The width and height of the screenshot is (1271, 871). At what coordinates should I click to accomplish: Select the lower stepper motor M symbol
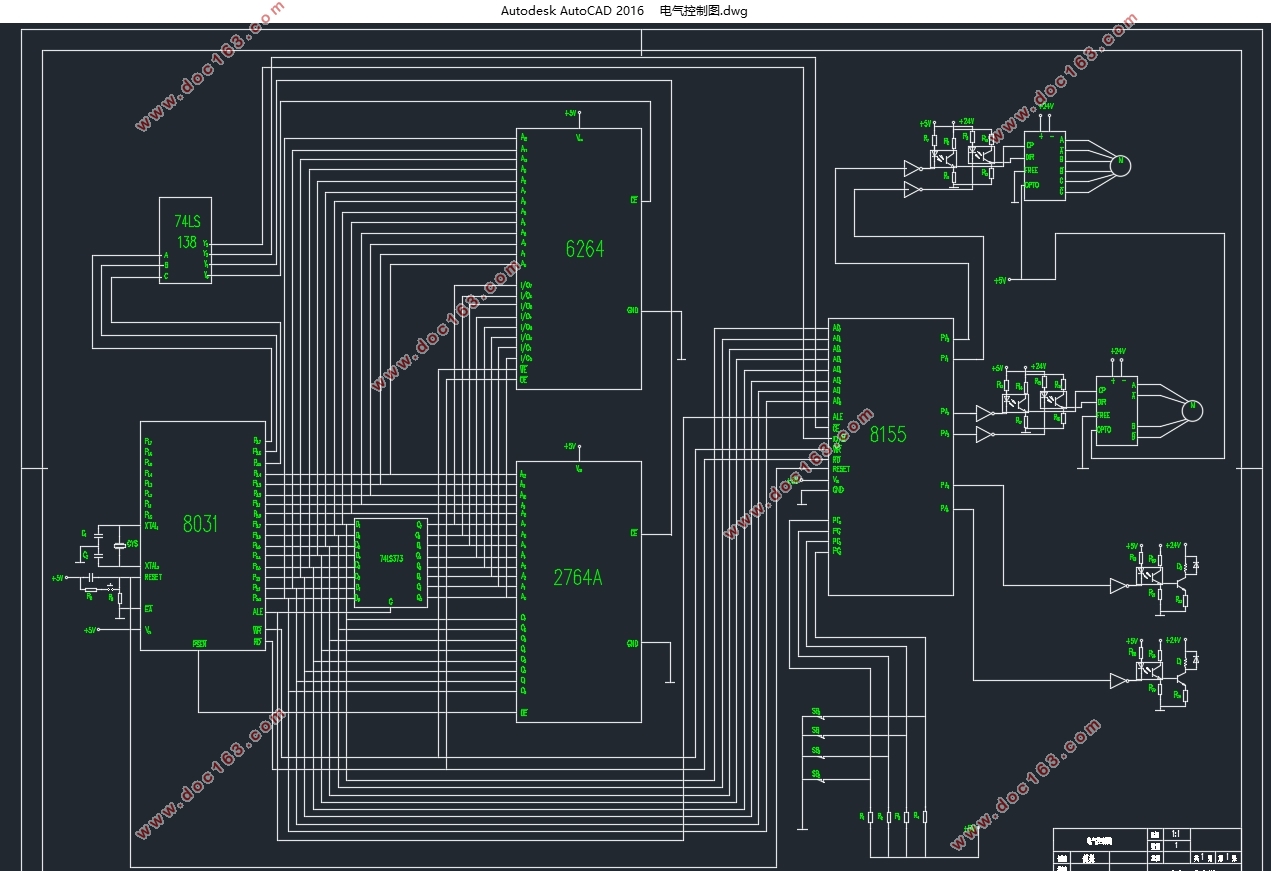tap(1191, 410)
